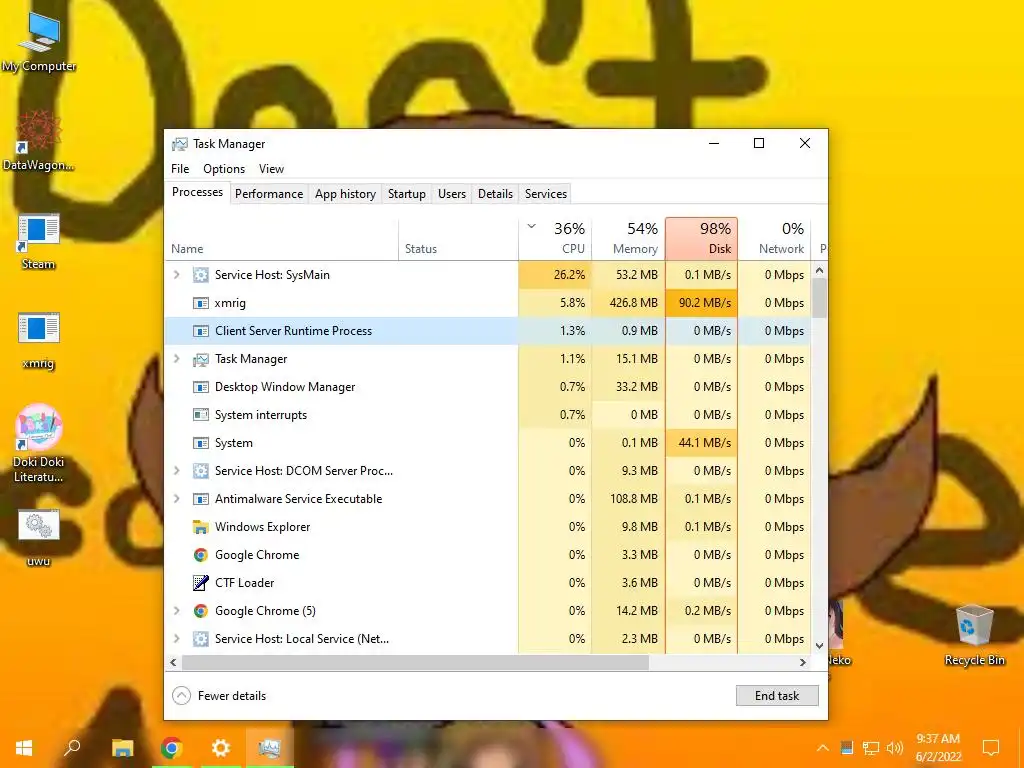Show hidden system tray icons
The height and width of the screenshot is (768, 1024).
[x=823, y=748]
